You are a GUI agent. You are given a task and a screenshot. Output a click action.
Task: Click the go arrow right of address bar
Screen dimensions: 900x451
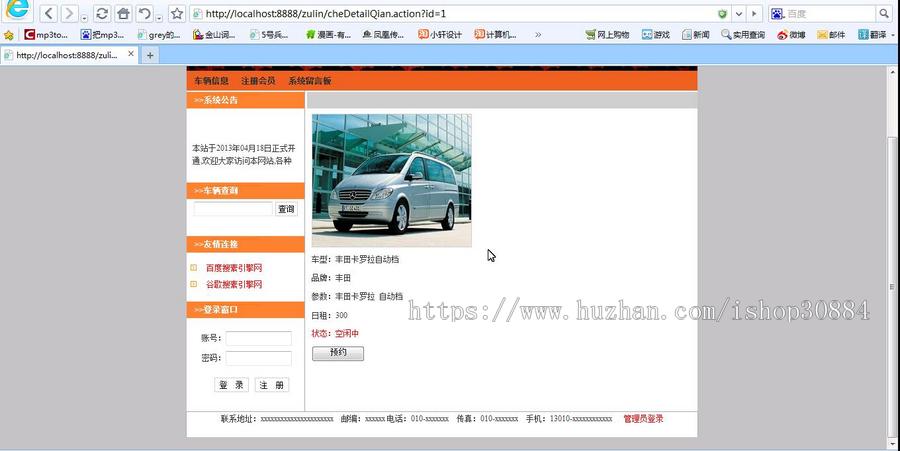(754, 14)
